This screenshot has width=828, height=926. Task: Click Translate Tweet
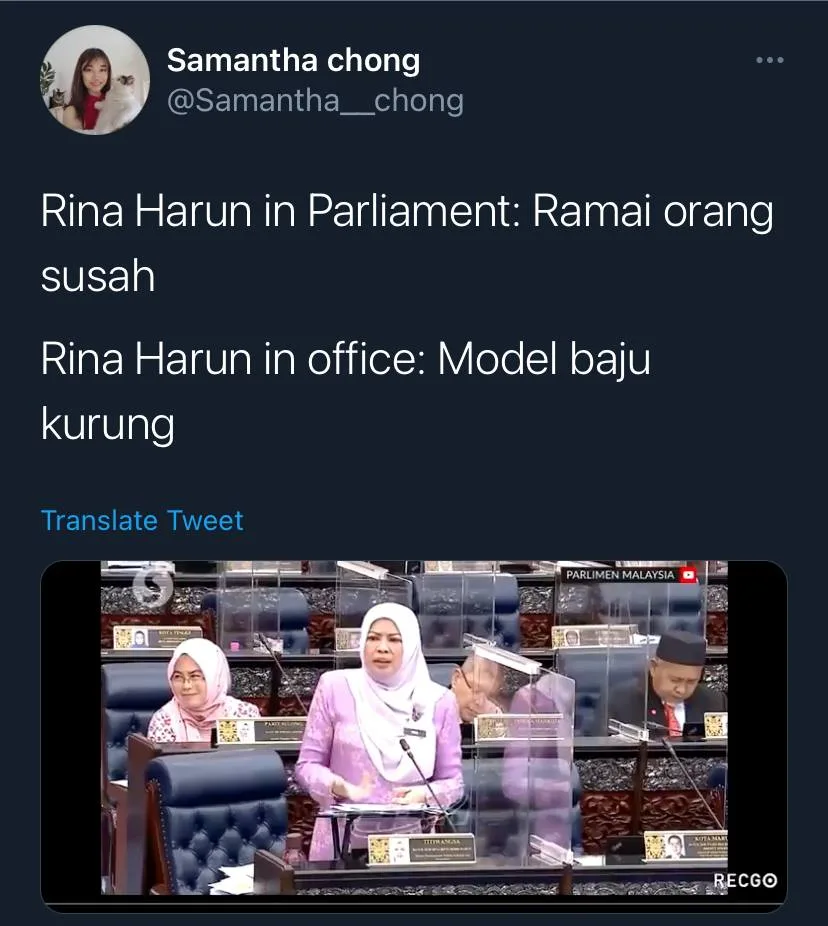click(x=142, y=520)
